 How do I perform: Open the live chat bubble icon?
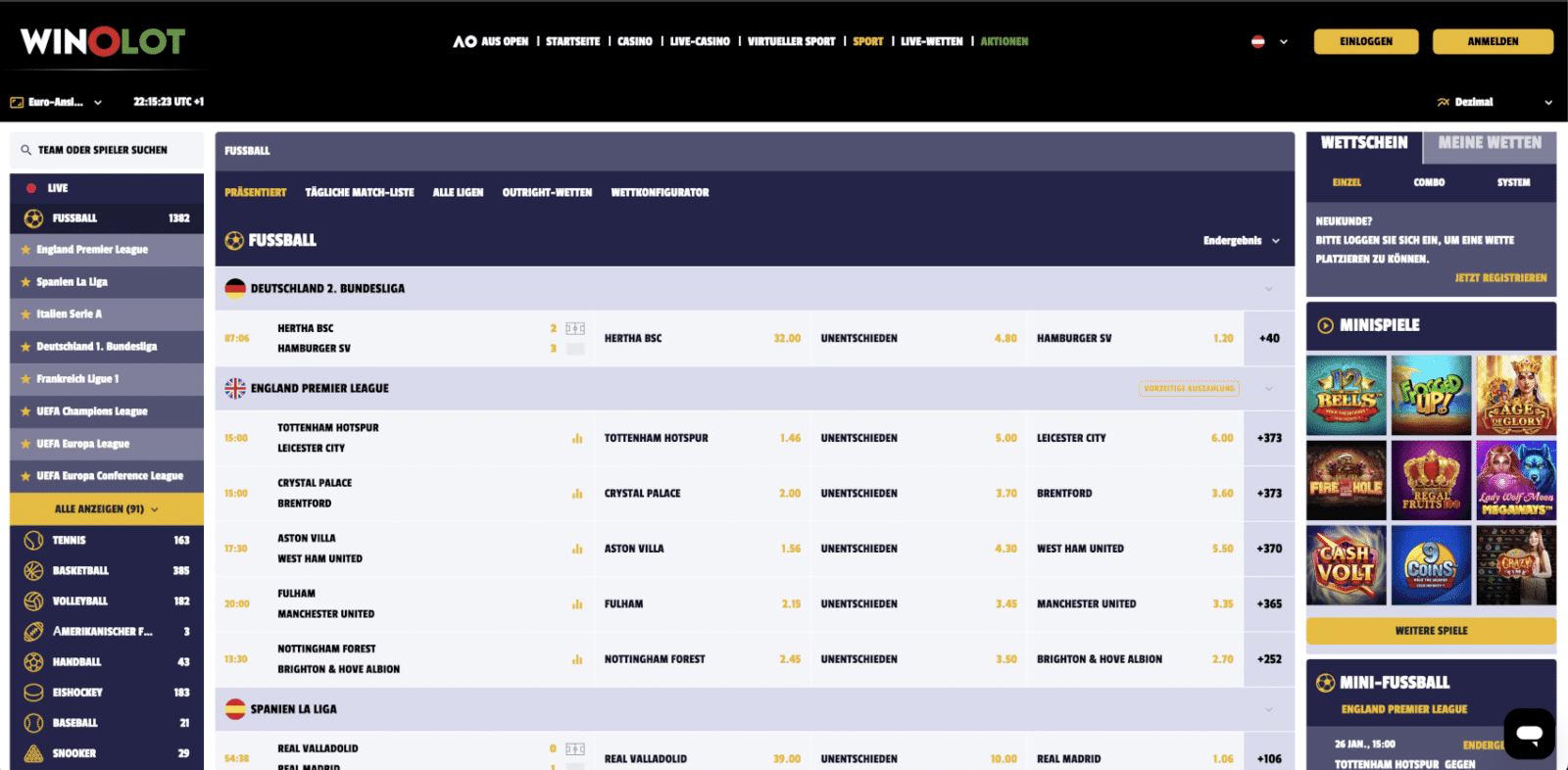coord(1529,734)
